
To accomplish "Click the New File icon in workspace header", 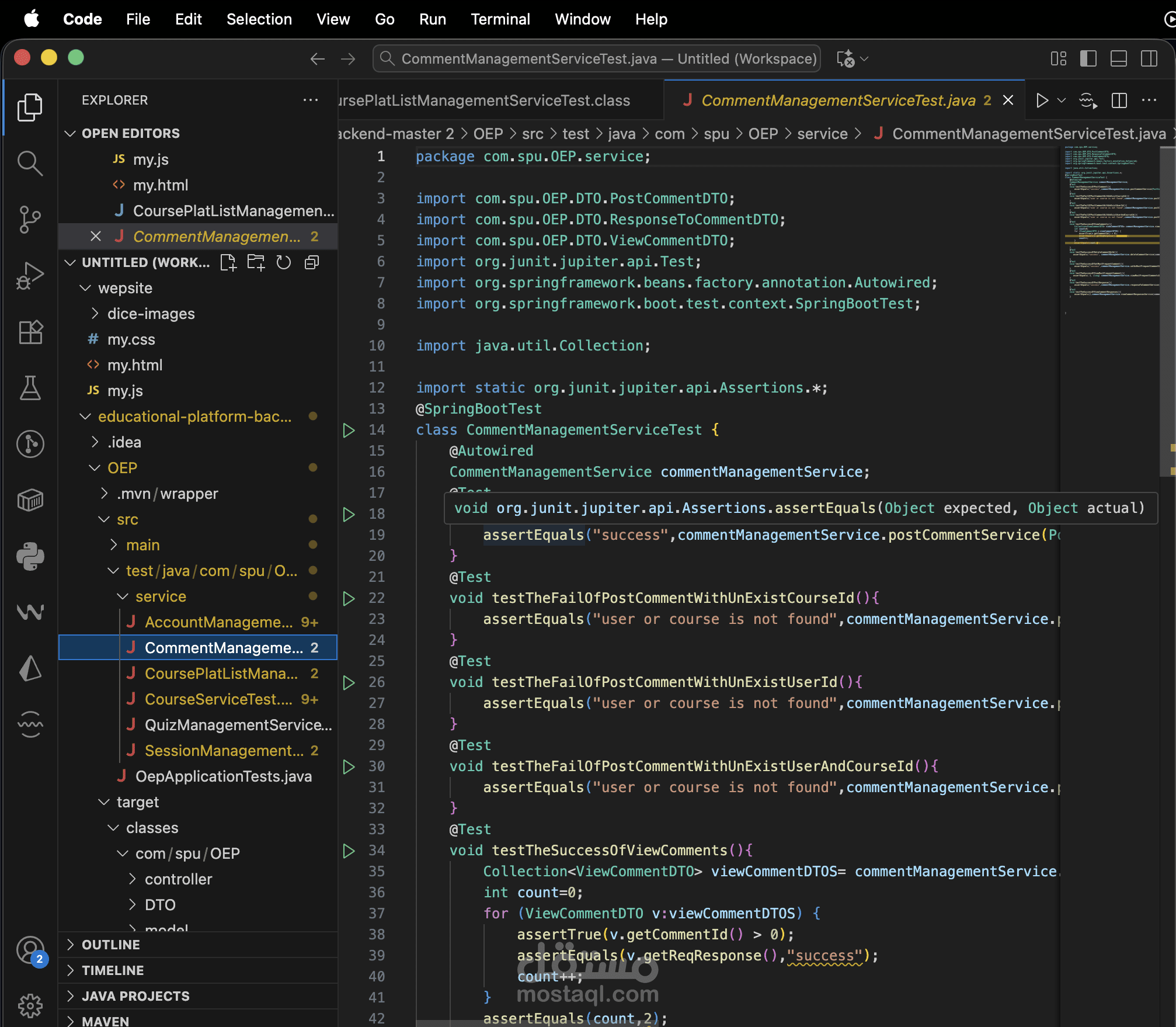I will coord(228,262).
